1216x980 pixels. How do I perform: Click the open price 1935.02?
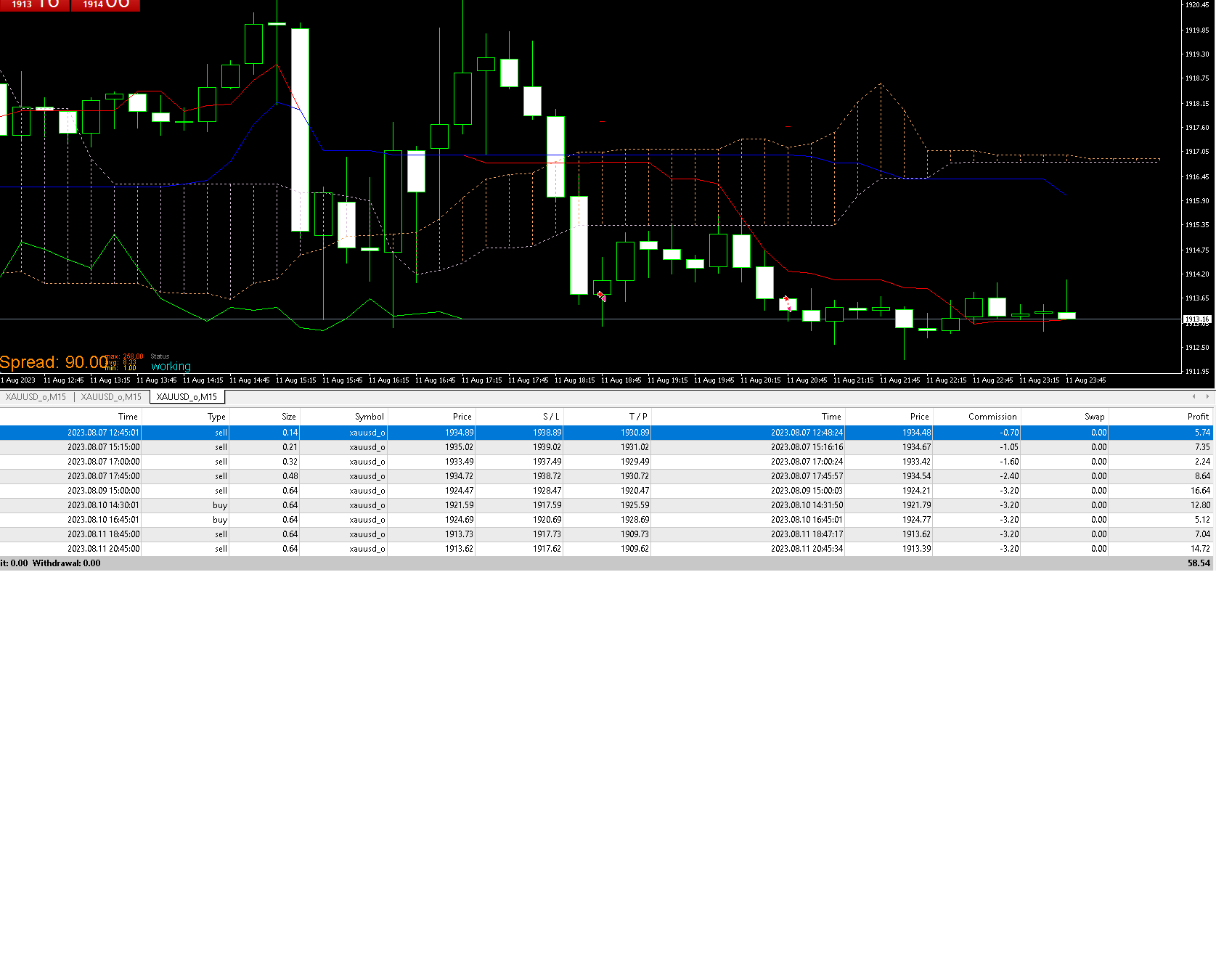click(x=459, y=447)
